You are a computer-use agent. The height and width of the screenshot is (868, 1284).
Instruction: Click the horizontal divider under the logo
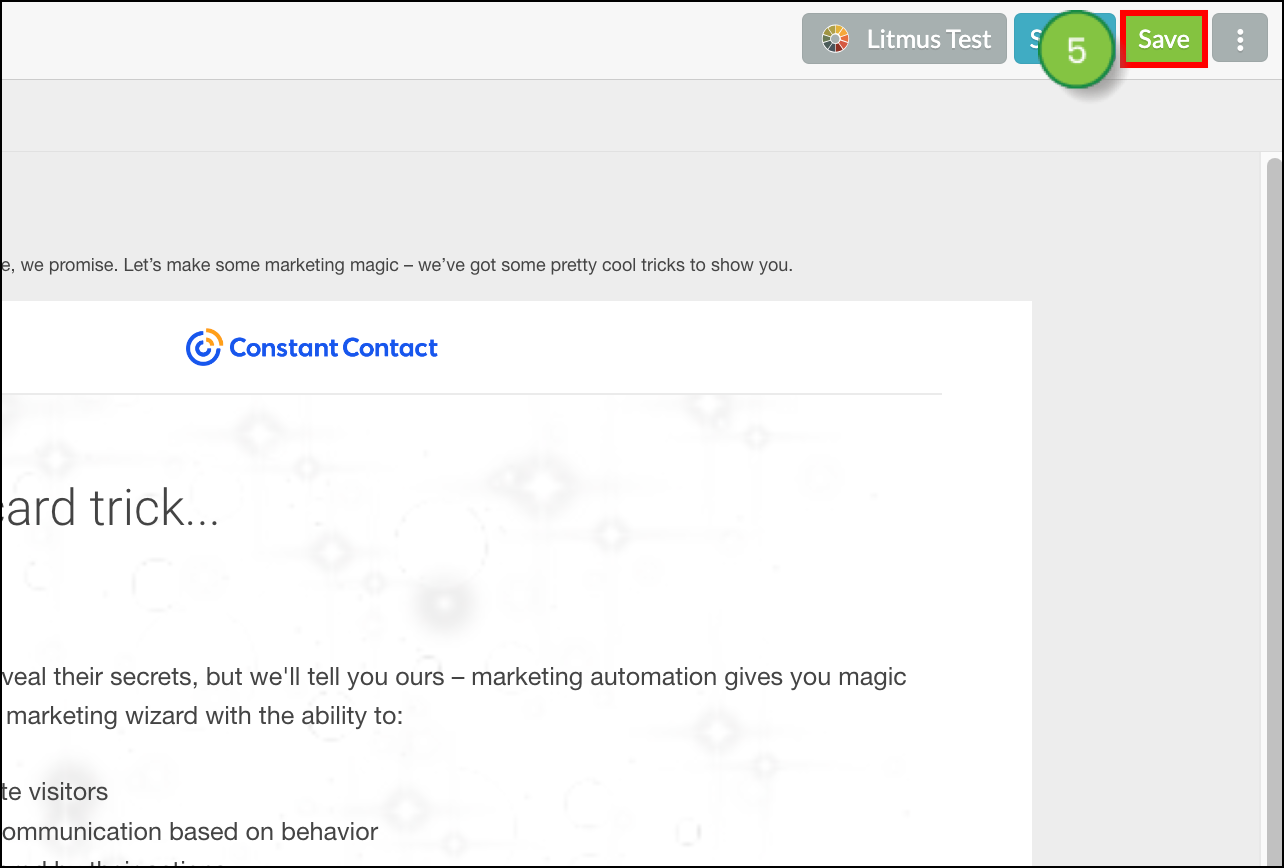[471, 394]
